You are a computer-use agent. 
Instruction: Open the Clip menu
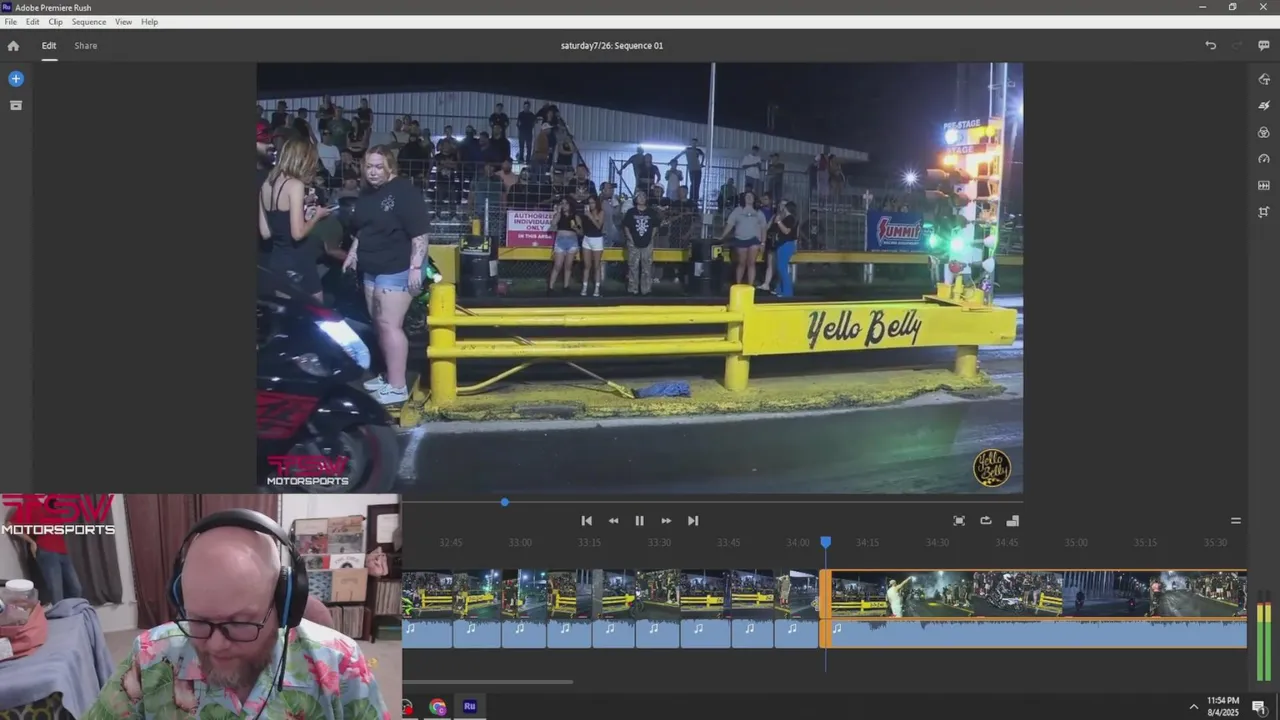point(56,22)
